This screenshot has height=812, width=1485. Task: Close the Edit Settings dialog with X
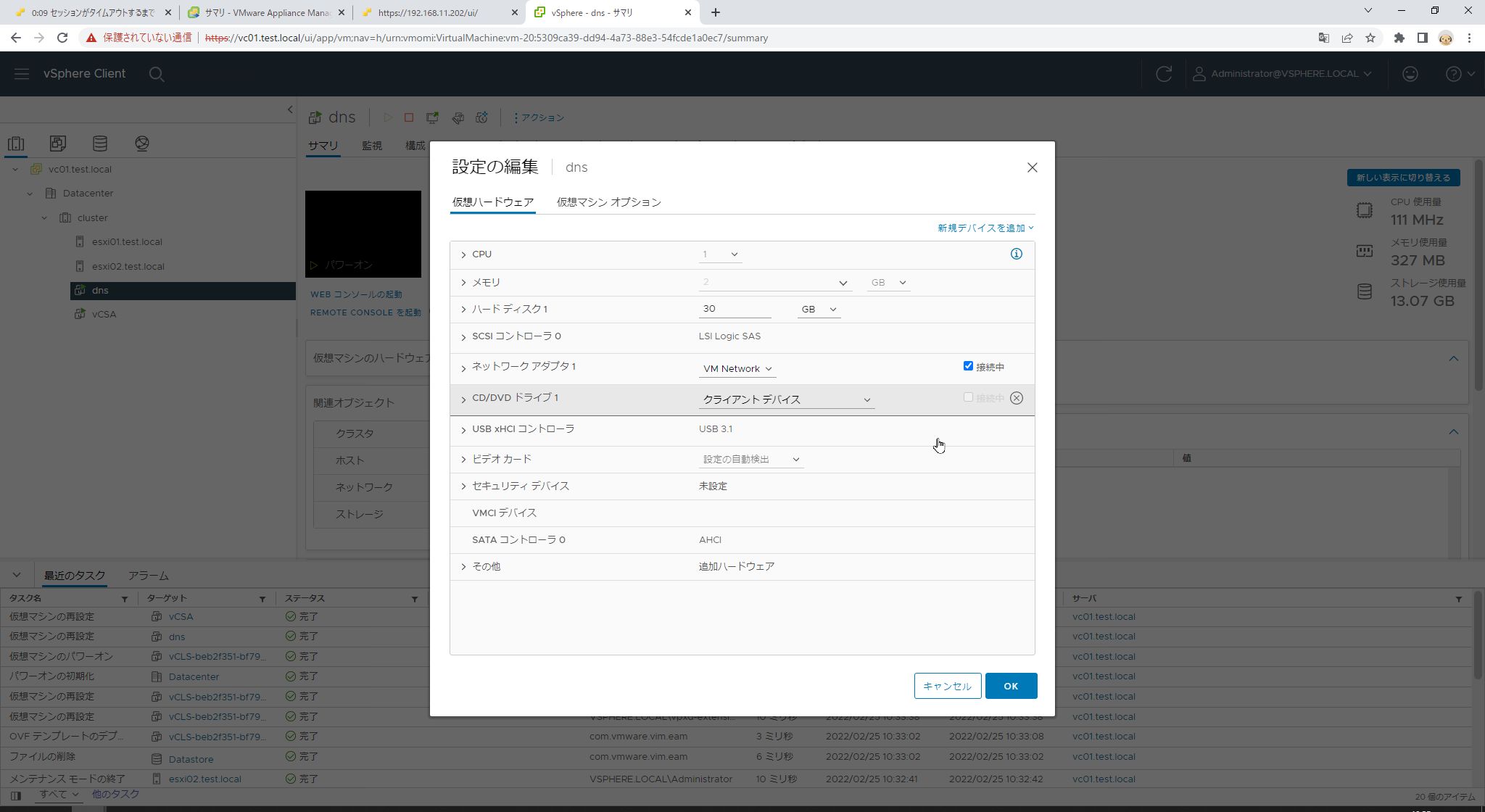click(x=1032, y=167)
